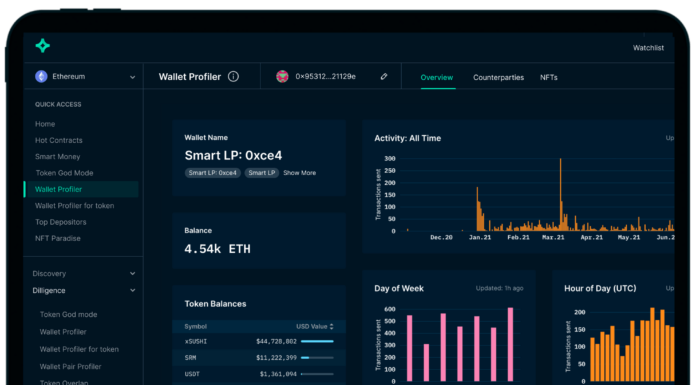
Task: Open Token God mode under Diligence
Action: pyautogui.click(x=68, y=314)
